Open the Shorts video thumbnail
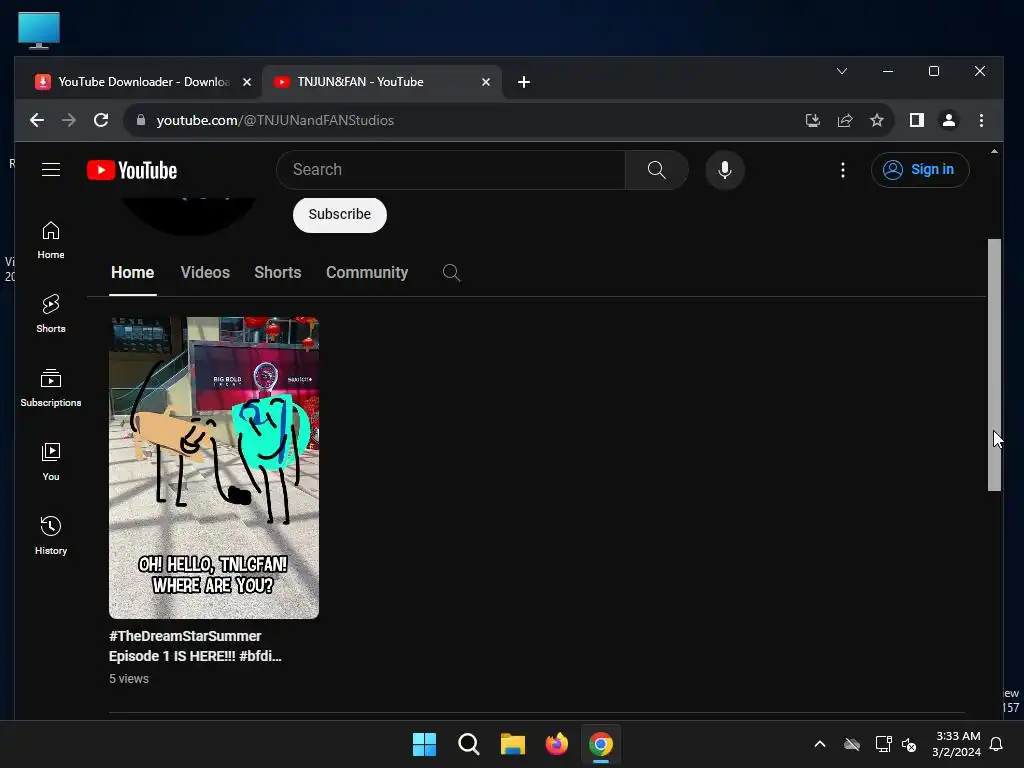The image size is (1024, 768). (214, 468)
